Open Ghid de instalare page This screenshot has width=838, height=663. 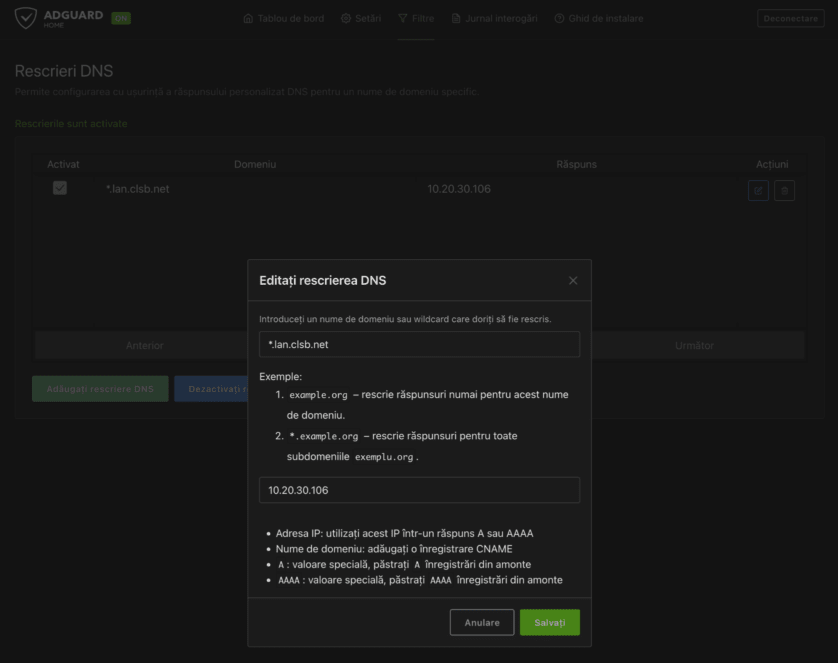tap(599, 19)
